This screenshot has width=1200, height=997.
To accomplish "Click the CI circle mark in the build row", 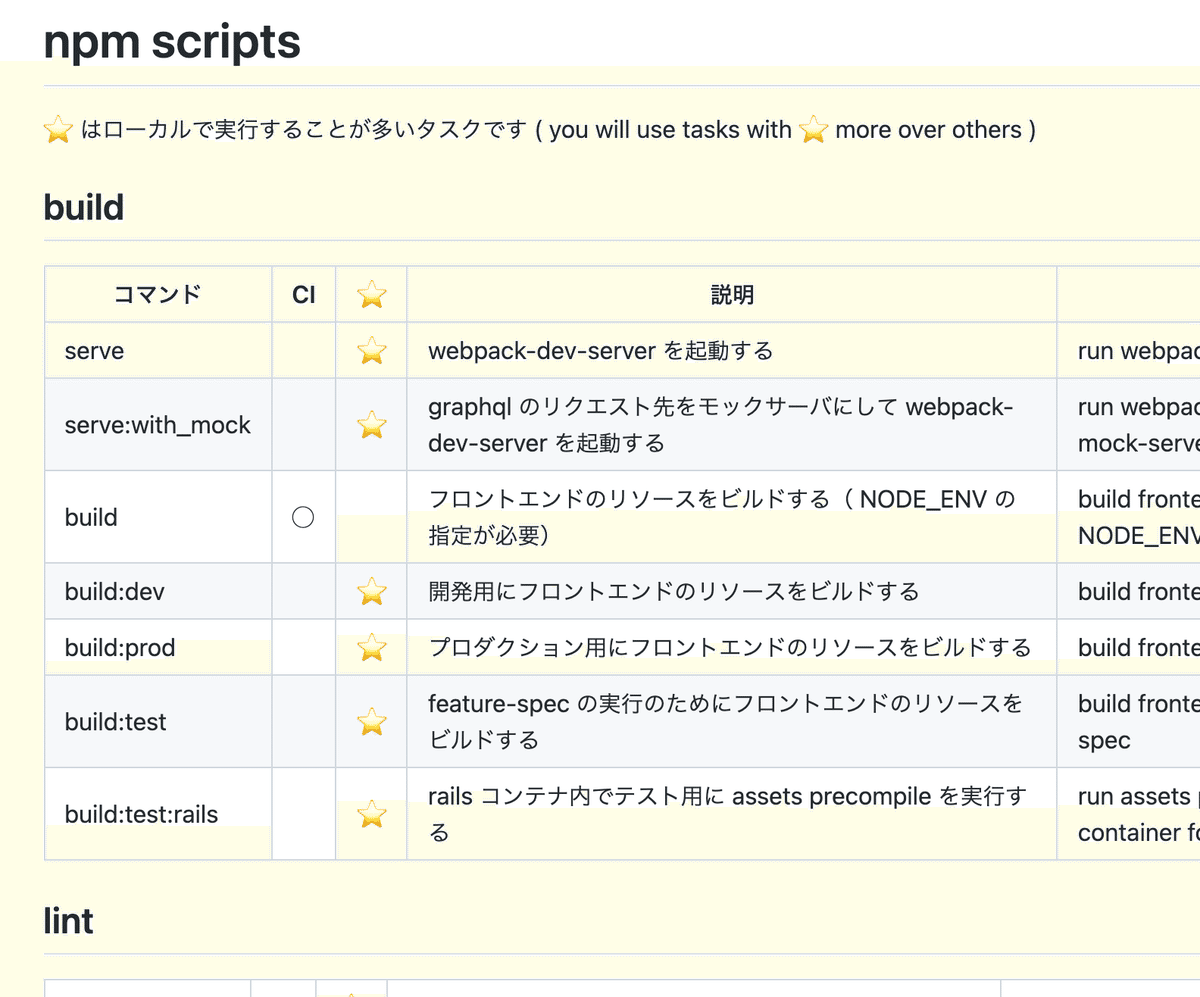I will [303, 517].
